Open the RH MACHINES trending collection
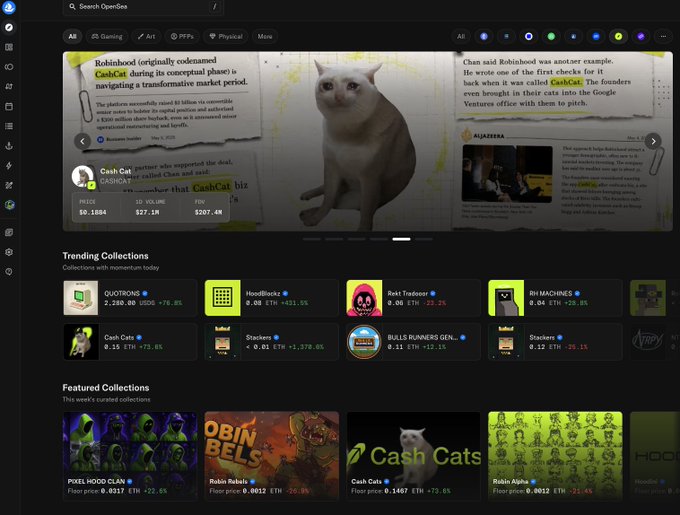The height and width of the screenshot is (515, 680). pos(555,298)
